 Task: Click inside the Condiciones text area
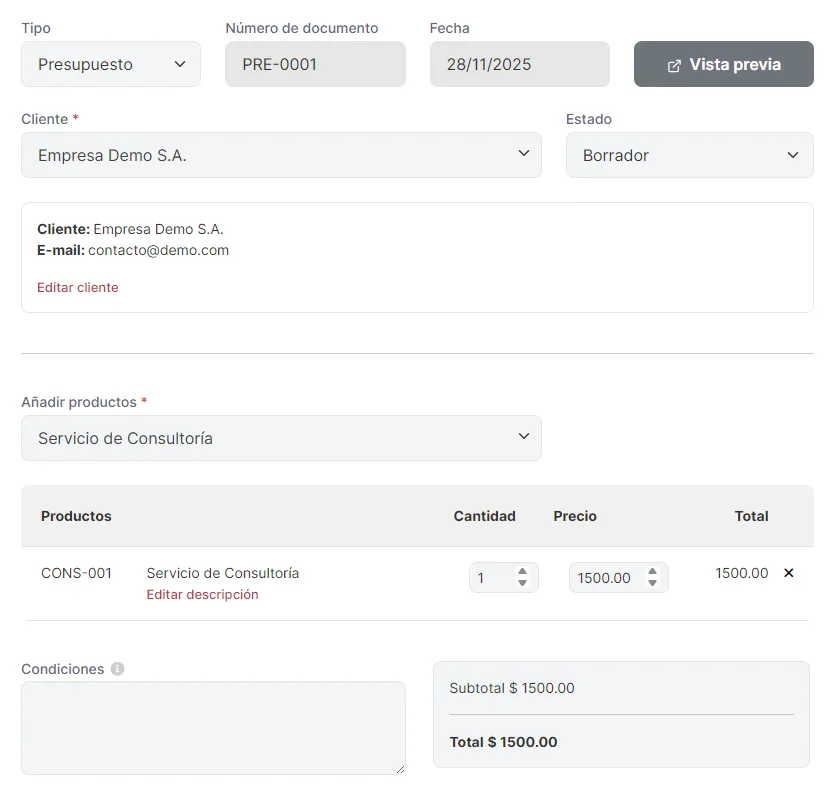(213, 727)
